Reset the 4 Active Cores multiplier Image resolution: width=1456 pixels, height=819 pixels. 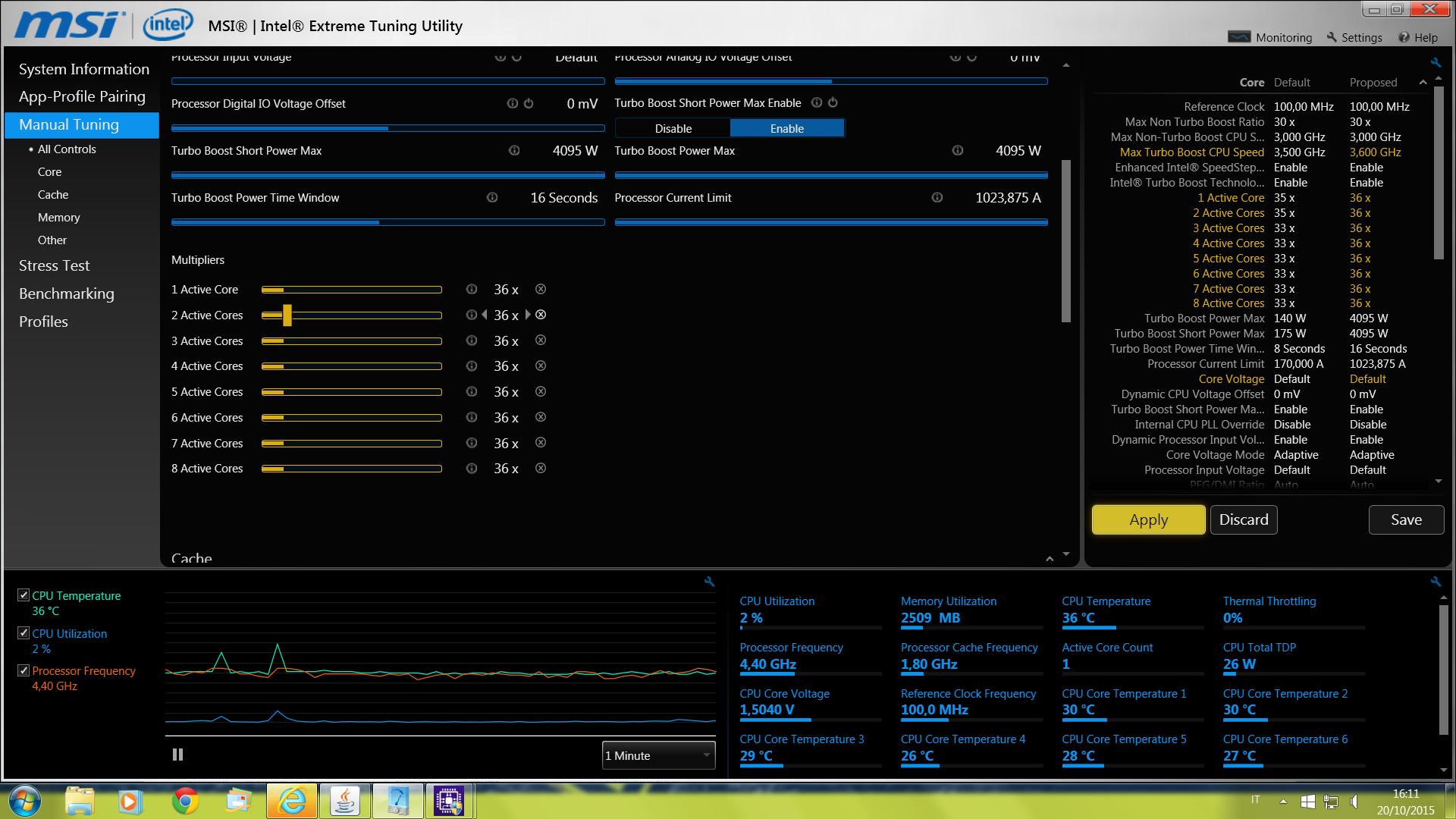coord(541,366)
